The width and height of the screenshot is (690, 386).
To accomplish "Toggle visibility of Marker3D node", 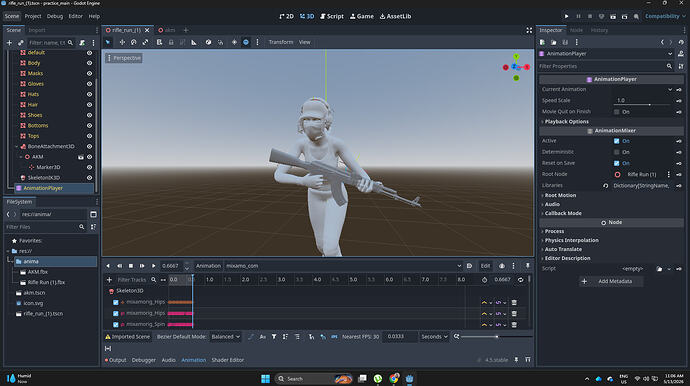I will (89, 167).
